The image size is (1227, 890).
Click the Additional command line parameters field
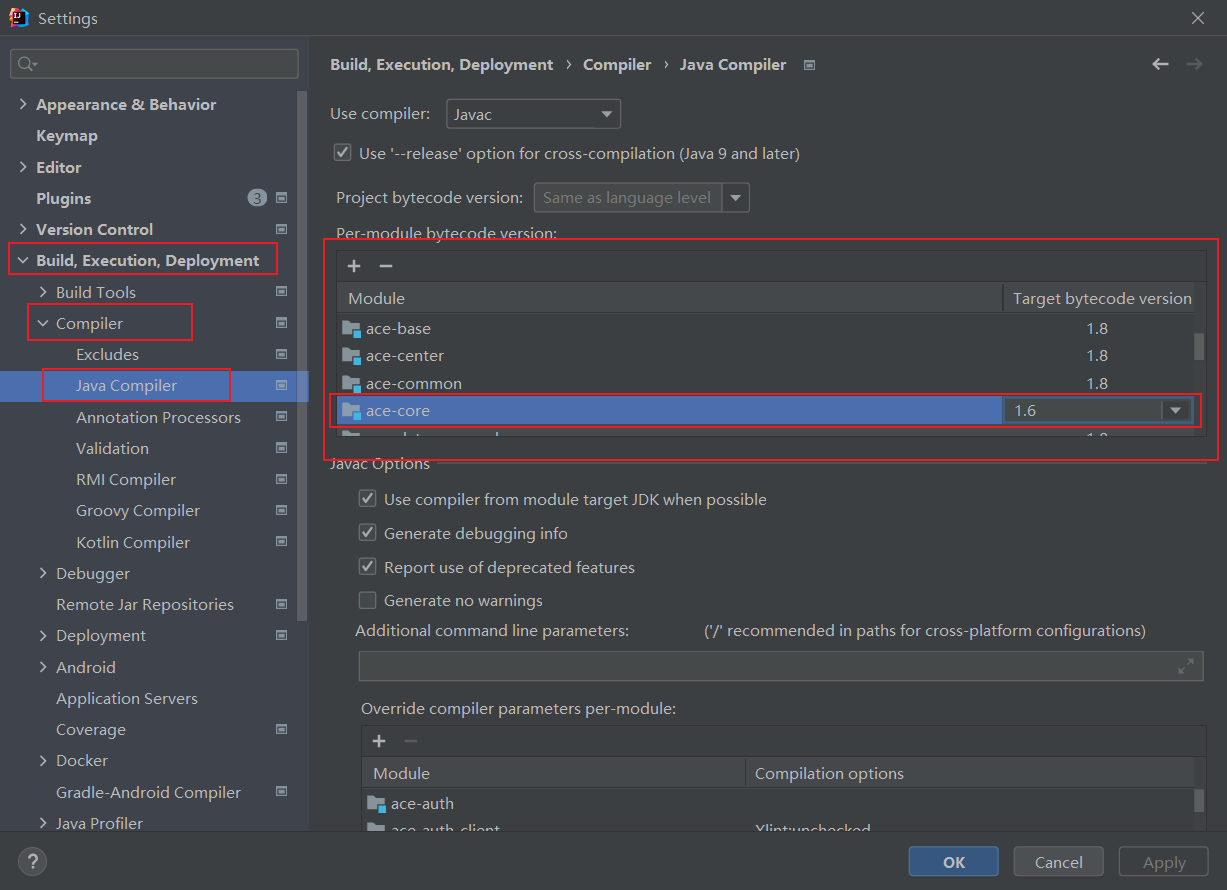click(x=781, y=666)
